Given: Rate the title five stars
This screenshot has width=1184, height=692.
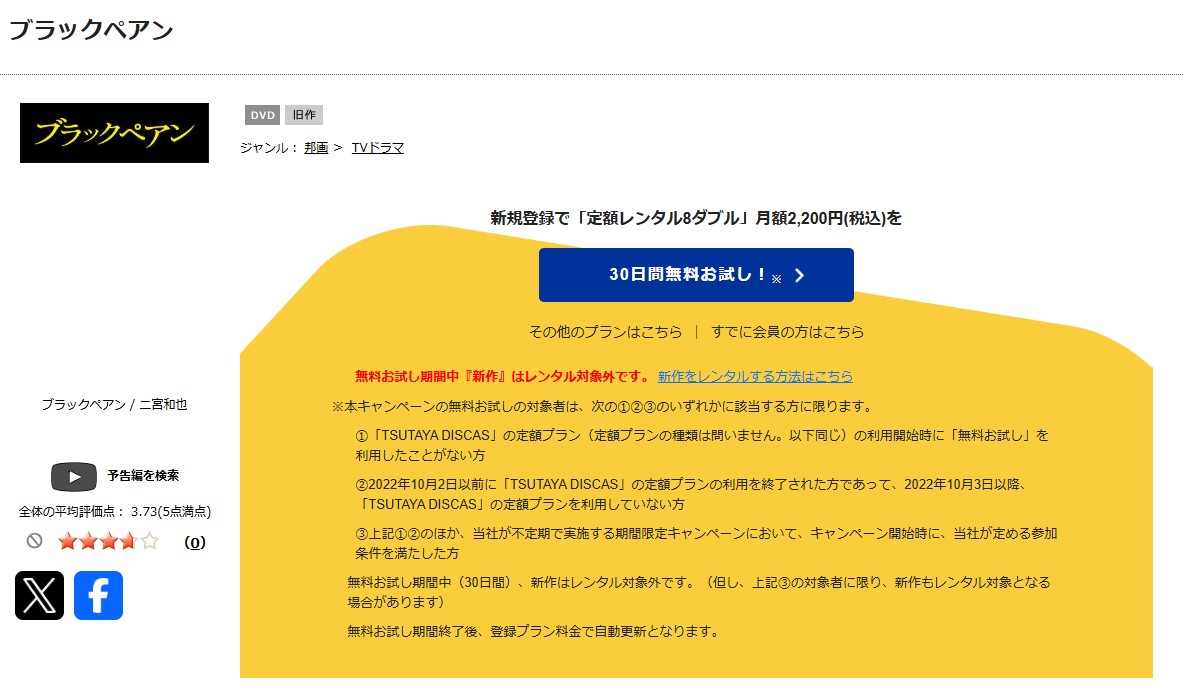Looking at the screenshot, I should tap(150, 541).
